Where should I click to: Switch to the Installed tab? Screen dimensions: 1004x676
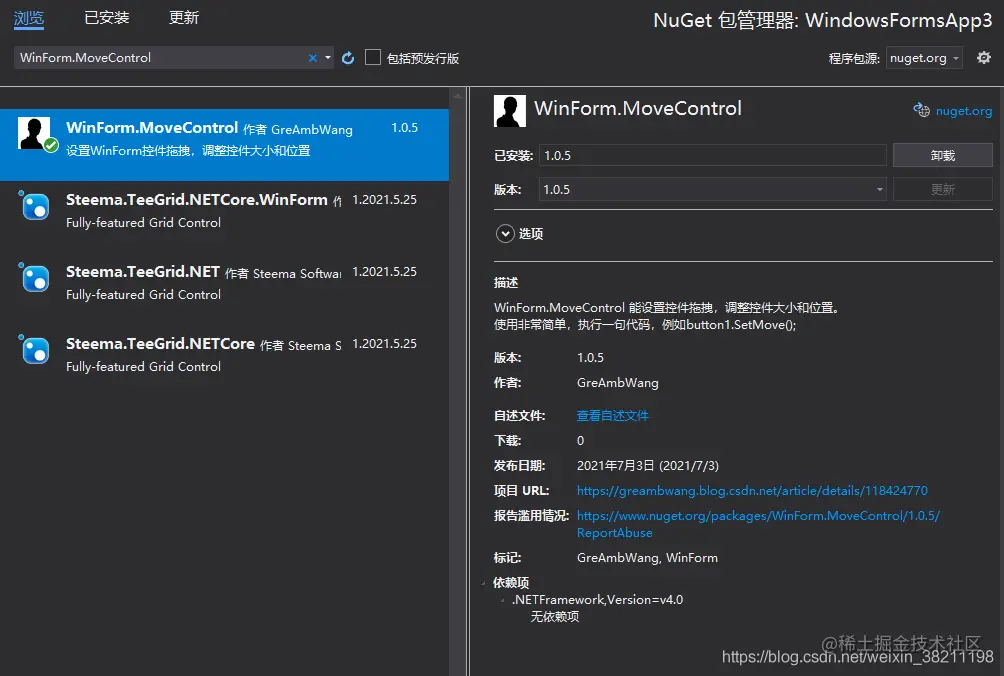(107, 17)
